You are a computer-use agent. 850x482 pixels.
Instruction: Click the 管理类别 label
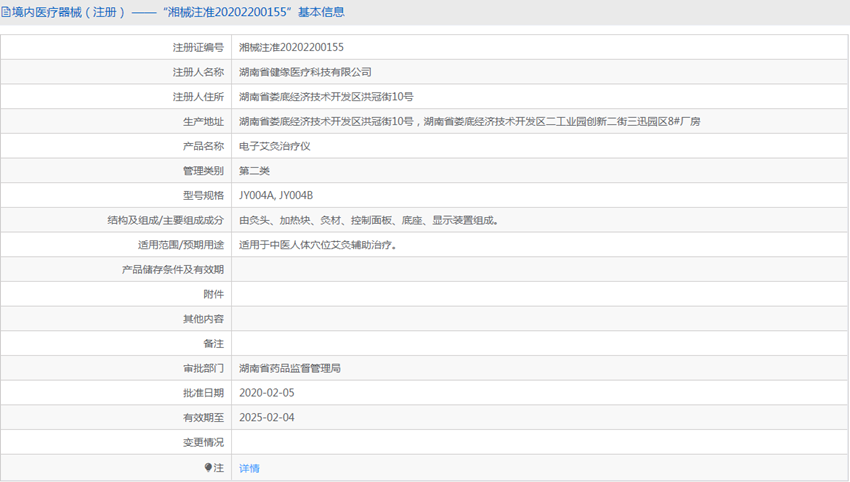(203, 171)
